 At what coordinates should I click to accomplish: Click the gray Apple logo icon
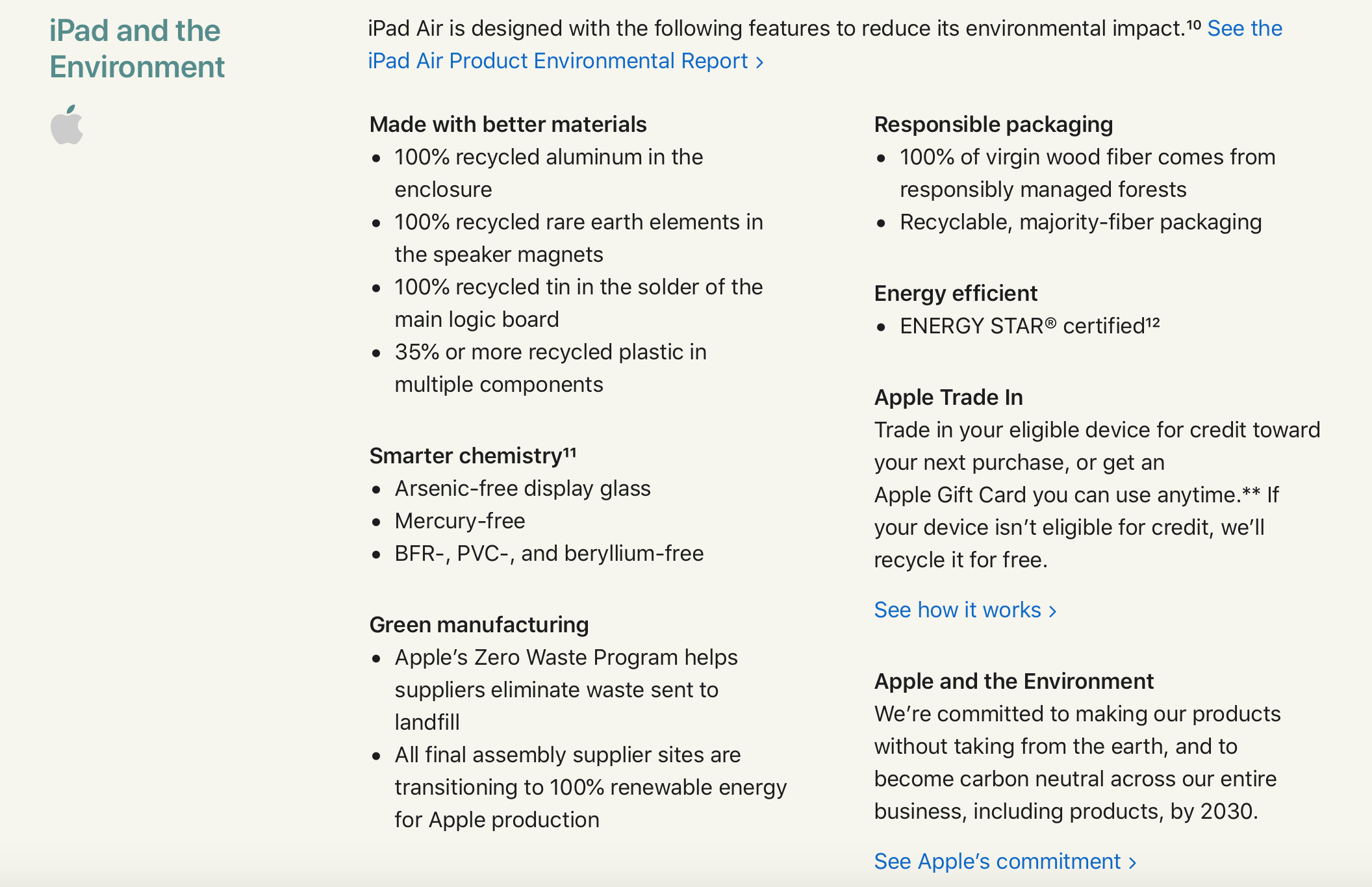click(x=67, y=125)
